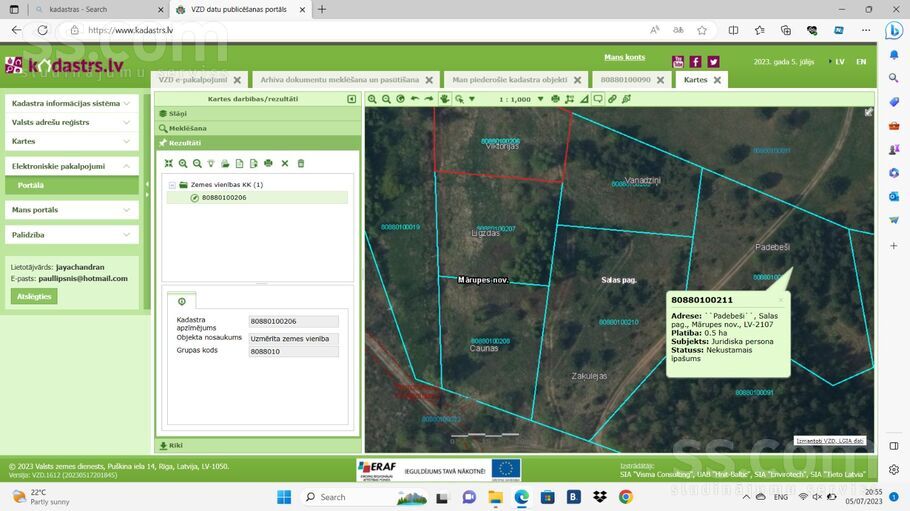Go to previous map view arrow

tap(414, 99)
